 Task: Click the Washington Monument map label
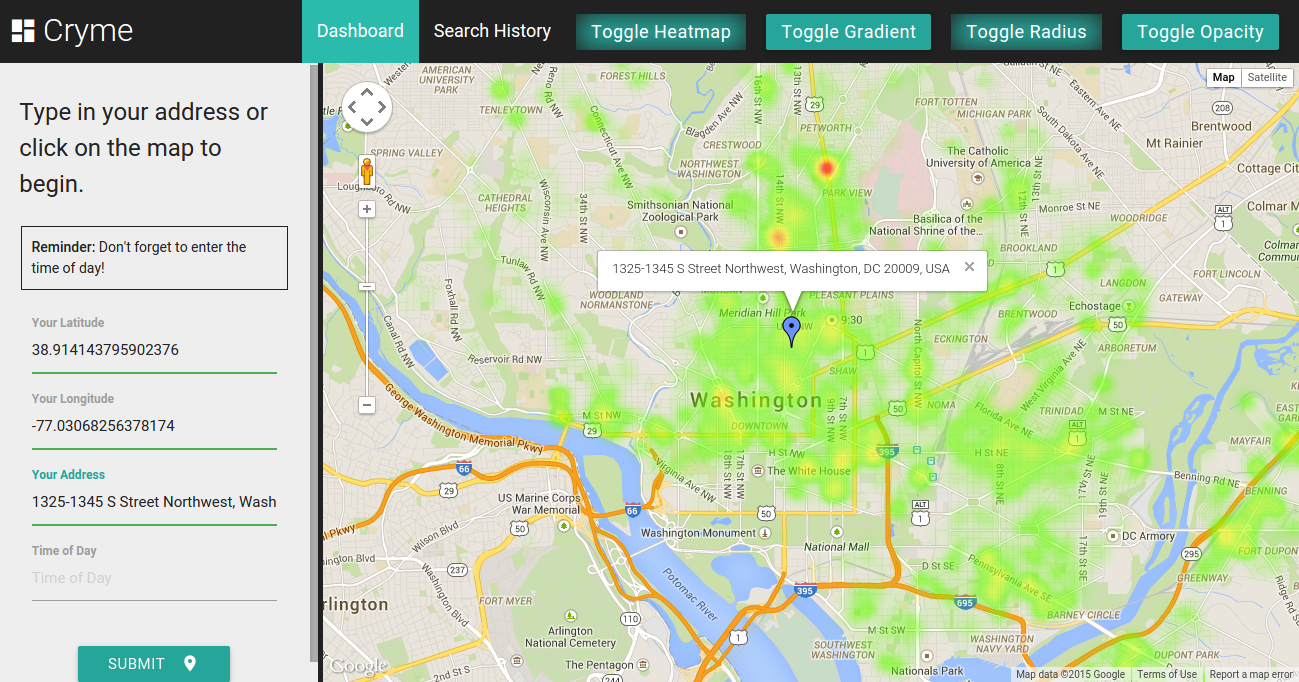coord(698,533)
